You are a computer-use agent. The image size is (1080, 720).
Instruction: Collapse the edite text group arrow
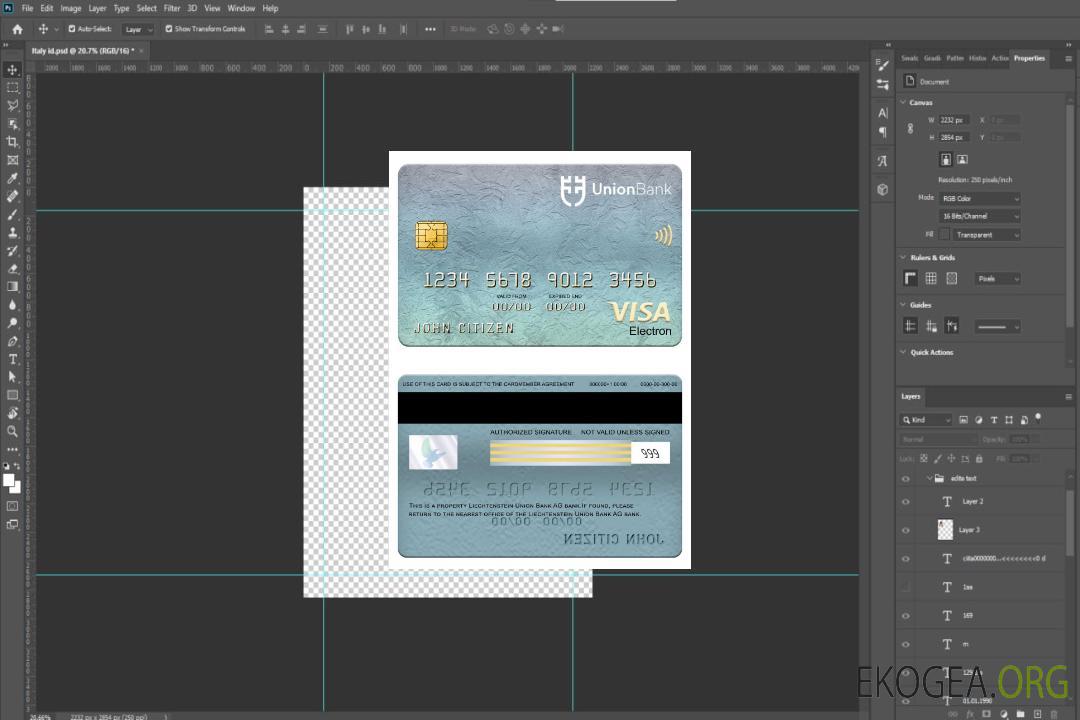(x=929, y=478)
